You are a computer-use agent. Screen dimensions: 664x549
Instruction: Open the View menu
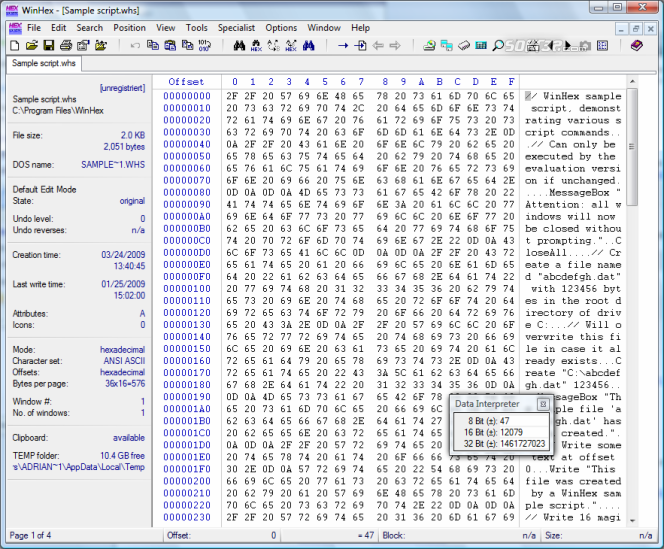tap(166, 28)
